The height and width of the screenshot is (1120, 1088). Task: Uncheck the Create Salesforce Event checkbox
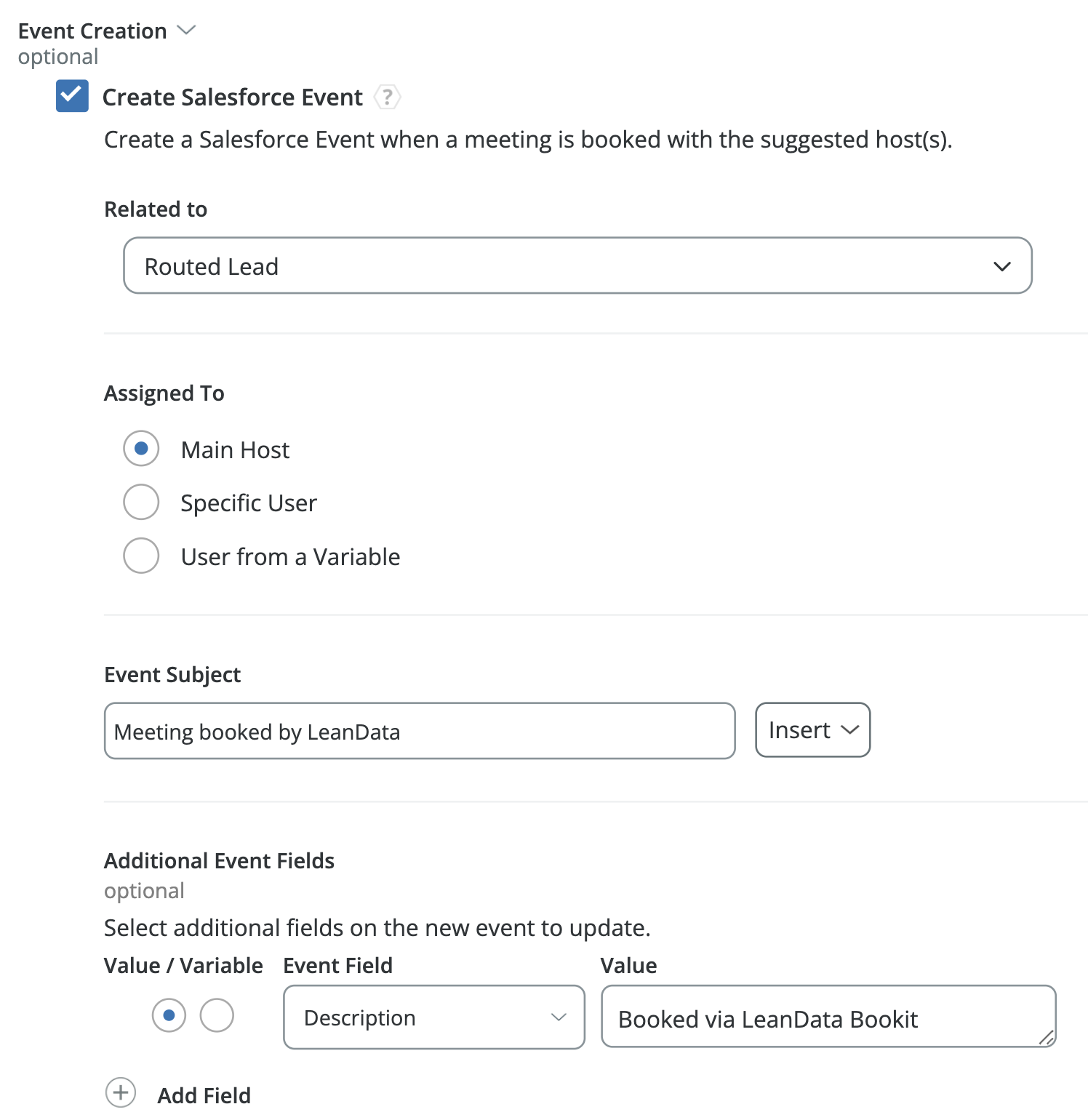point(72,96)
